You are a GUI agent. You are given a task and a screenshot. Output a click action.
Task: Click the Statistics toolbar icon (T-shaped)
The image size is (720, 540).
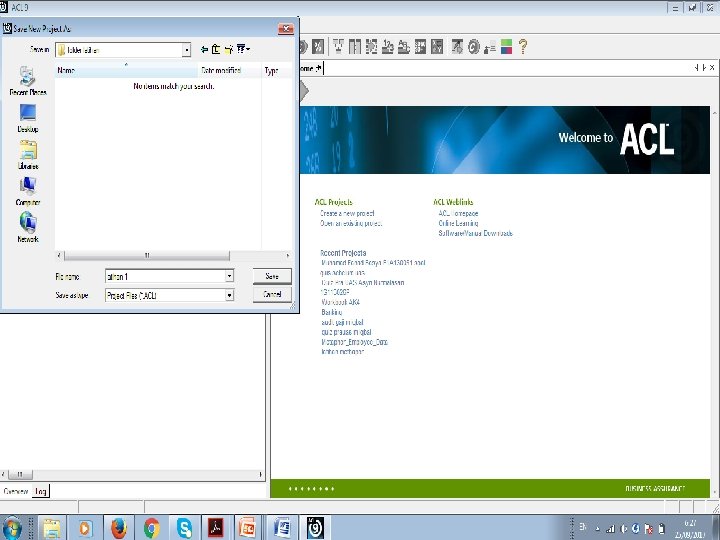[338, 46]
